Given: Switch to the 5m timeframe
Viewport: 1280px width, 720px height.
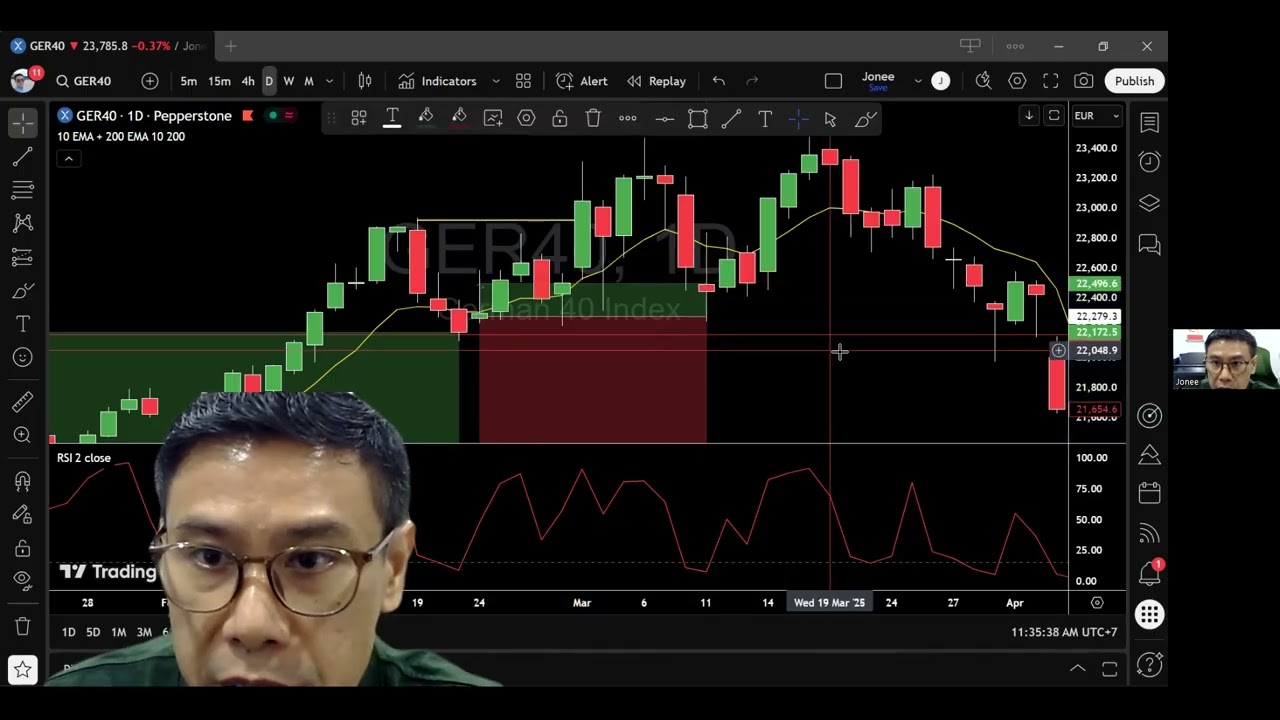Looking at the screenshot, I should click(188, 81).
